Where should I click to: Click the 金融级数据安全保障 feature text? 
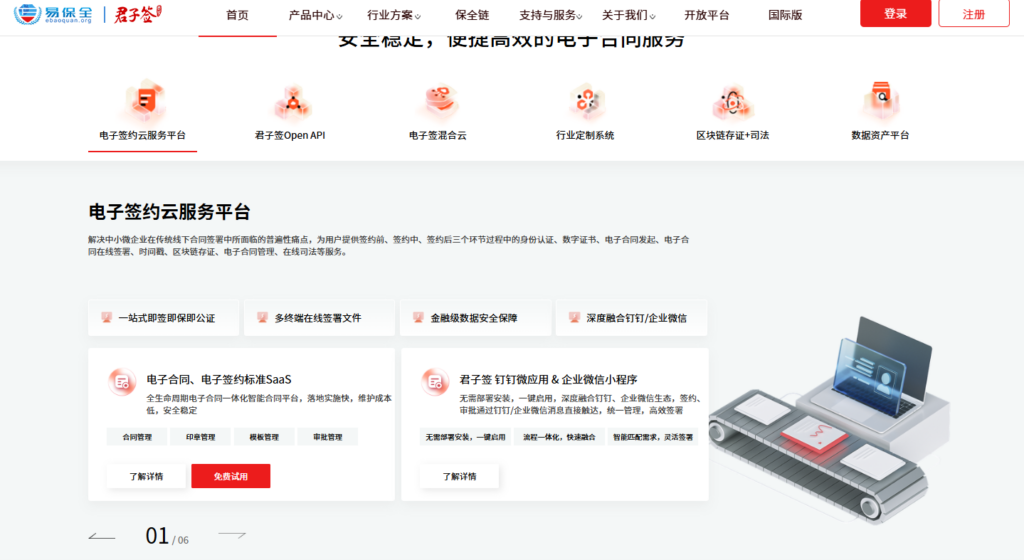click(x=474, y=318)
